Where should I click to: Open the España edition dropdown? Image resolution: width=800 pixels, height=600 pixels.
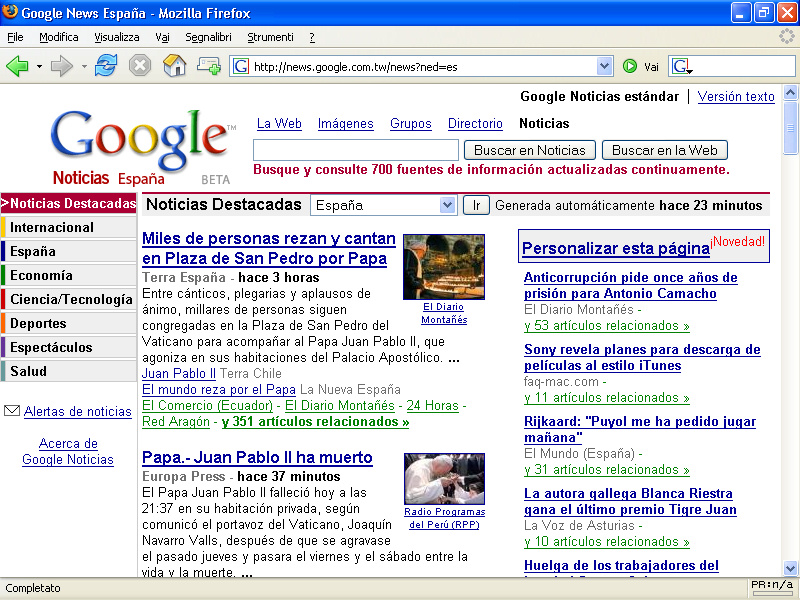coord(383,205)
